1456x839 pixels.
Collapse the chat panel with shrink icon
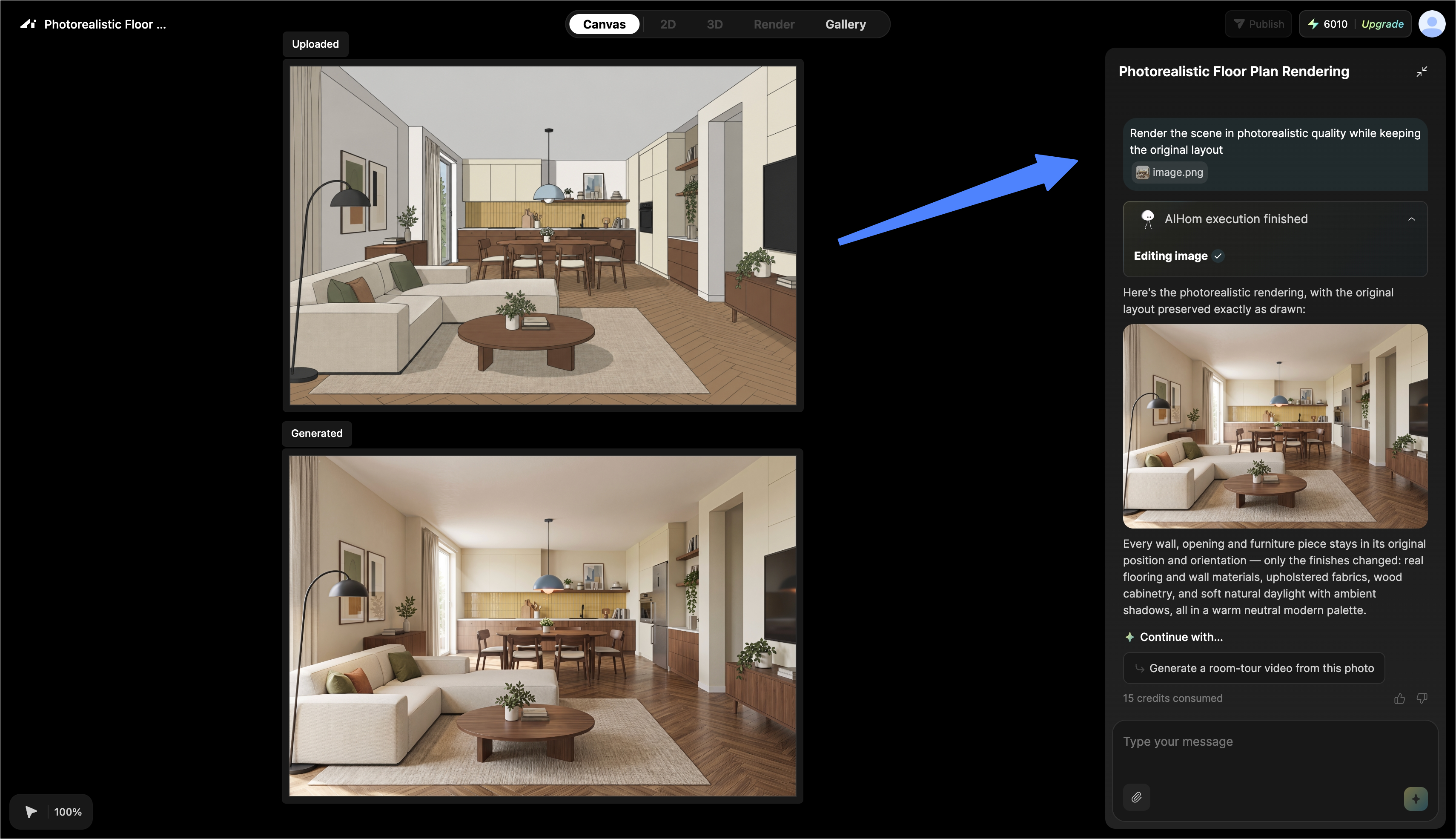(1422, 72)
